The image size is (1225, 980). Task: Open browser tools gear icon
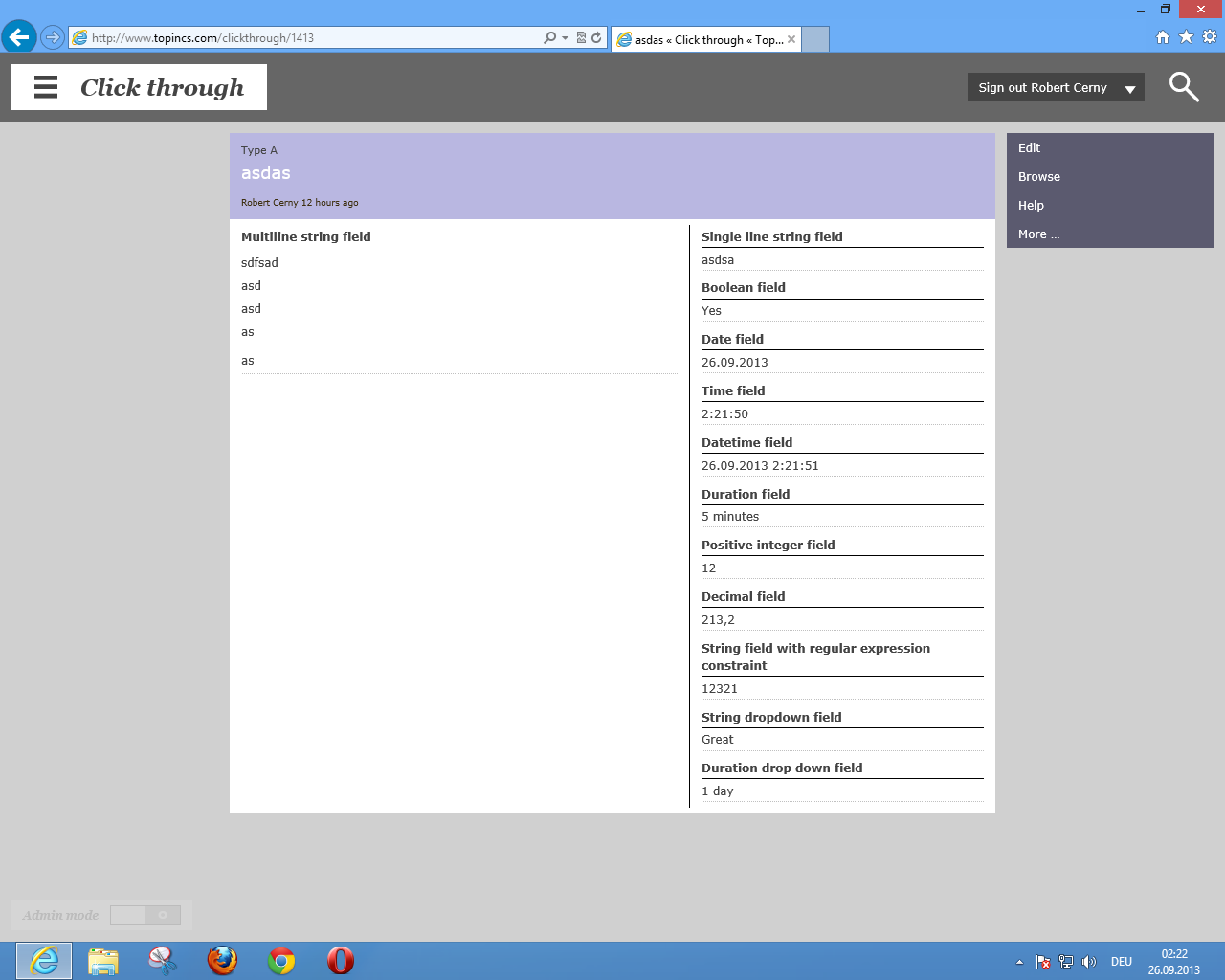[1210, 37]
